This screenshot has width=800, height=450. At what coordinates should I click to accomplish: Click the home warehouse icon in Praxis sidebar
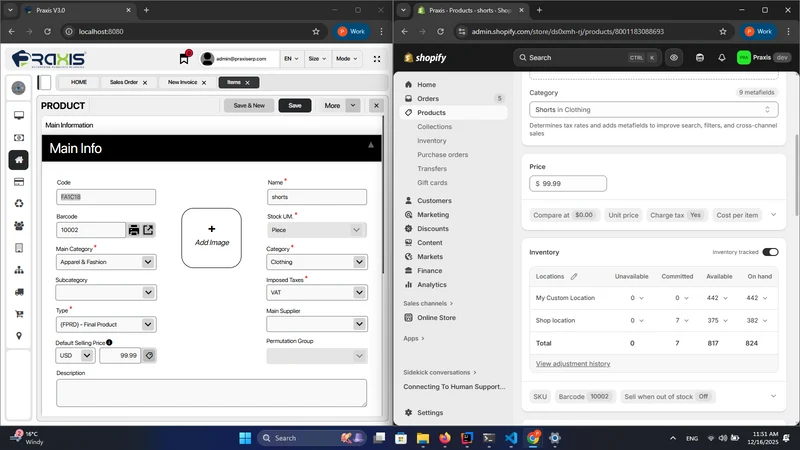(x=19, y=160)
